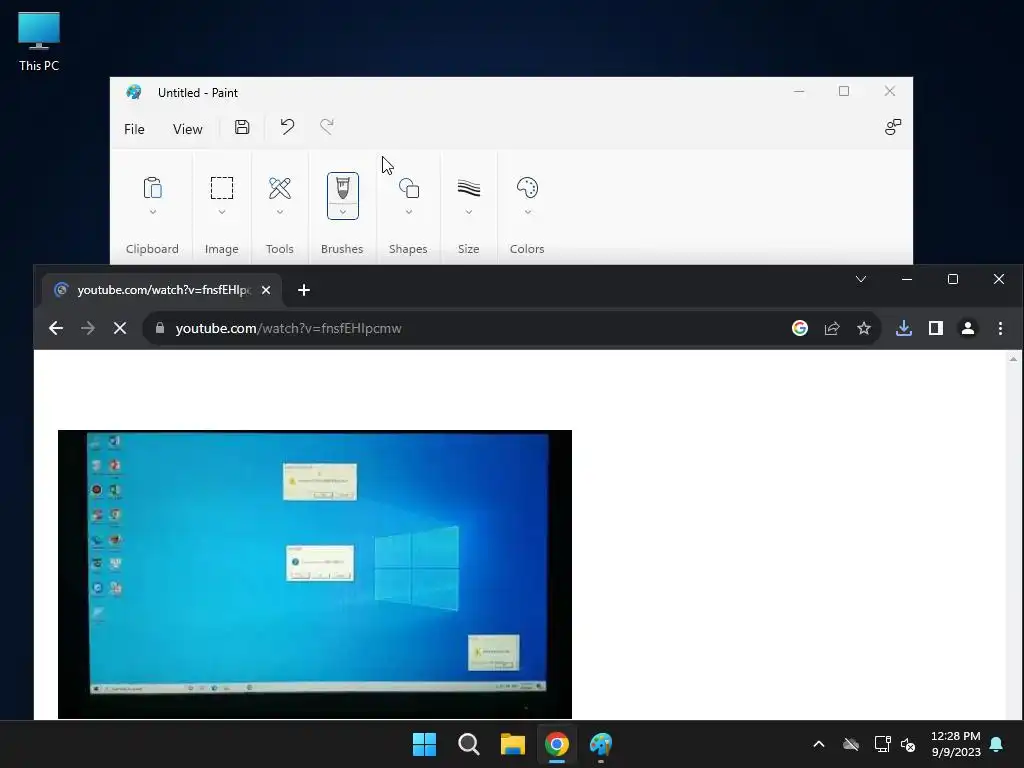Click the Google icon in address bar
1024x768 pixels.
pos(800,328)
